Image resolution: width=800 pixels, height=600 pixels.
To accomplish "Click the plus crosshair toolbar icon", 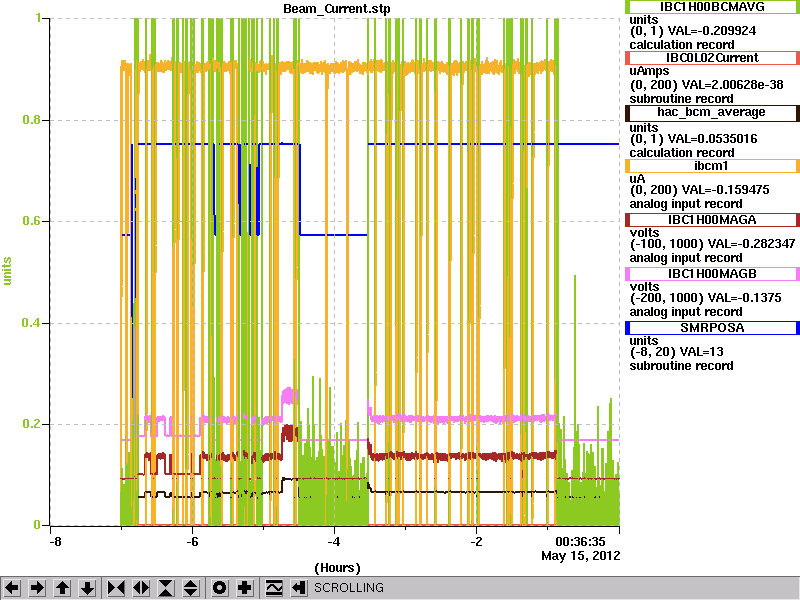I will [244, 588].
